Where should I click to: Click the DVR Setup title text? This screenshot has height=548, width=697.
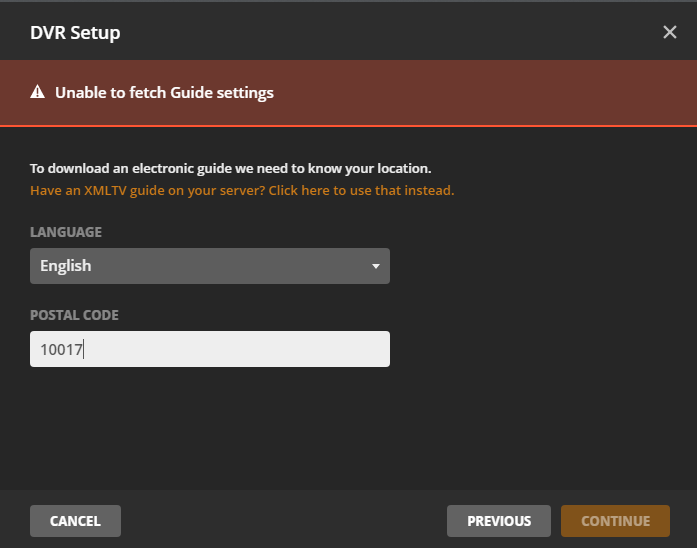(x=75, y=33)
